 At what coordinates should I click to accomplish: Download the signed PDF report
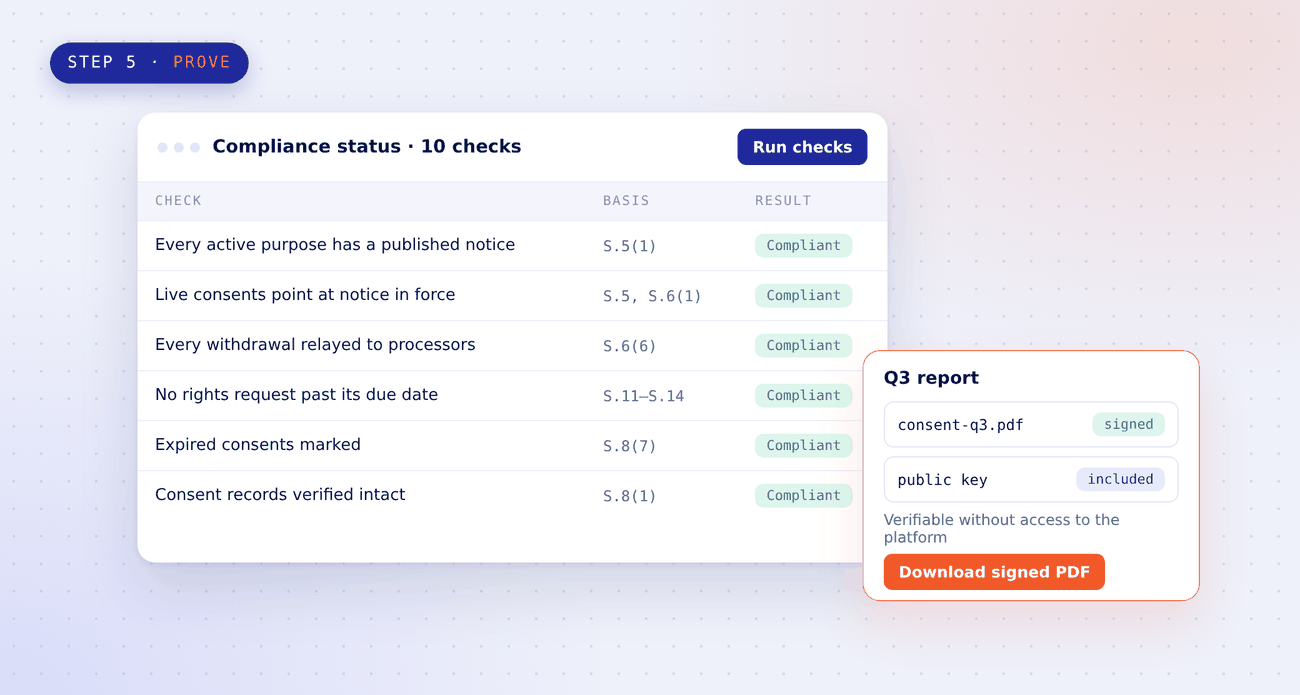(994, 572)
